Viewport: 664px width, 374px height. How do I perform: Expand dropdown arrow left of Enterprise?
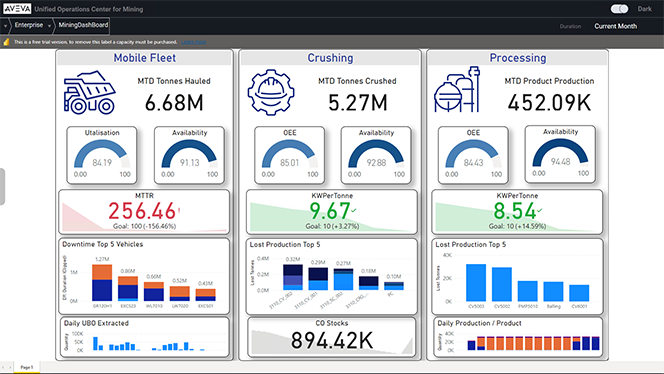[5, 26]
